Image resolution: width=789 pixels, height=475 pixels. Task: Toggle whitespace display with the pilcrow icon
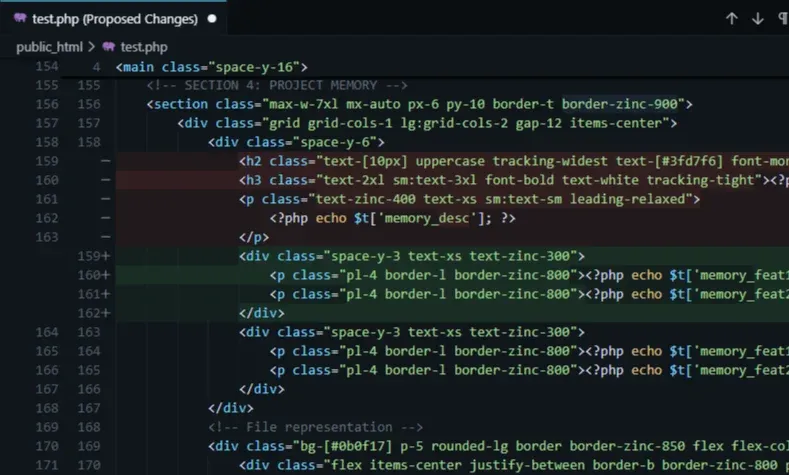(x=783, y=19)
